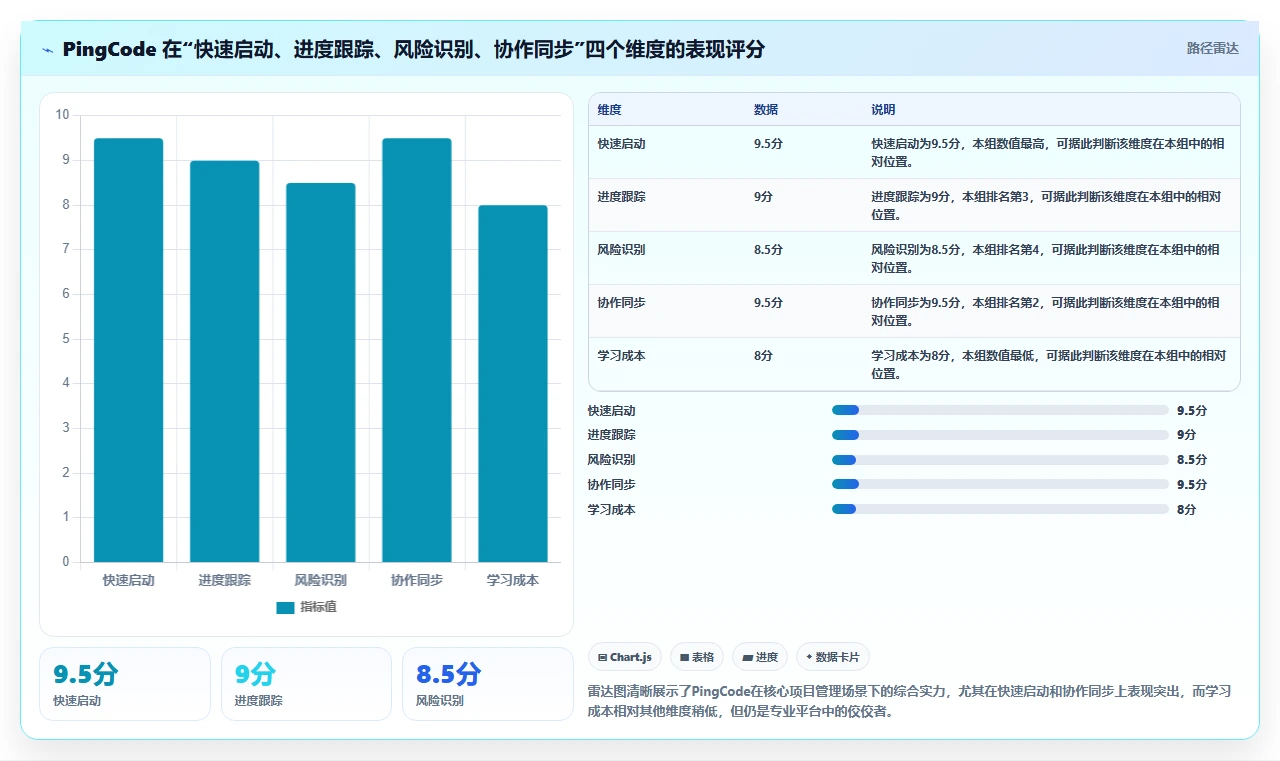Click the lightning icon before PingCode title

click(48, 50)
